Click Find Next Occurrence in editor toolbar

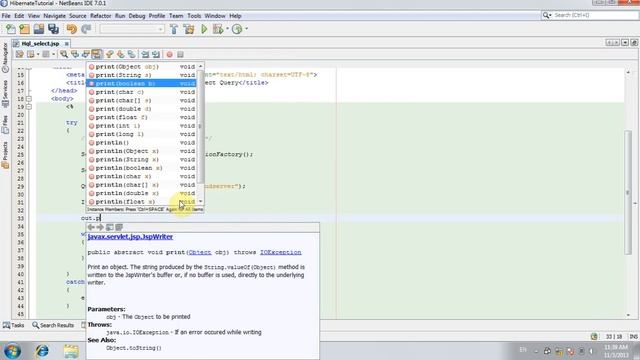(x=86, y=54)
